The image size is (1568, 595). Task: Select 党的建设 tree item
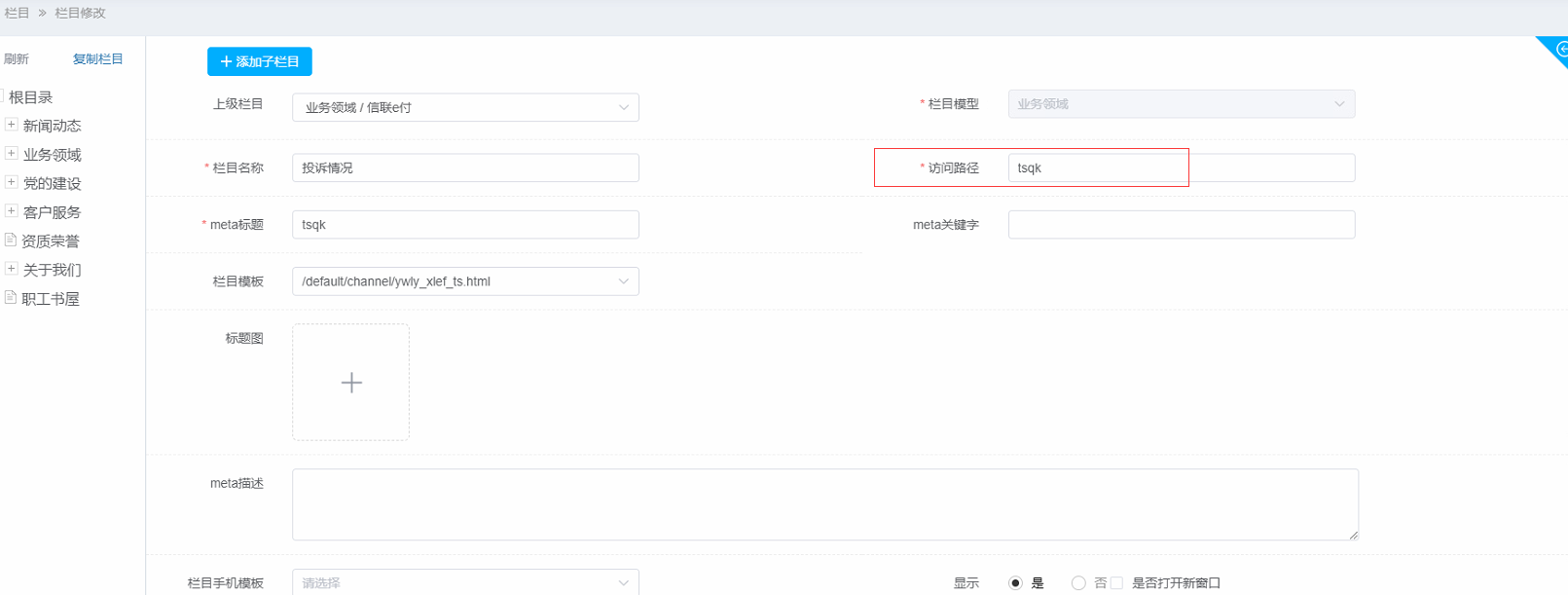(x=53, y=183)
